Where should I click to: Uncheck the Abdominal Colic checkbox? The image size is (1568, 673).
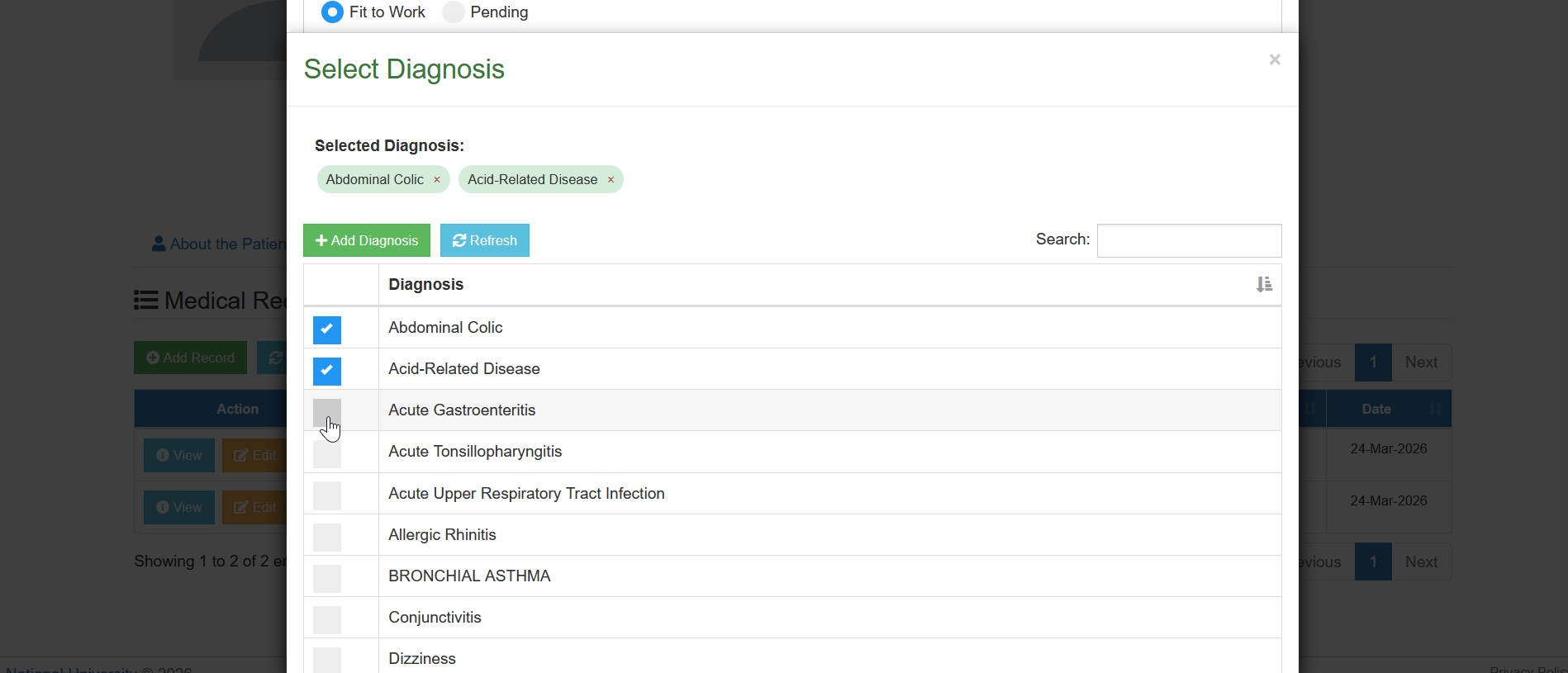point(327,329)
